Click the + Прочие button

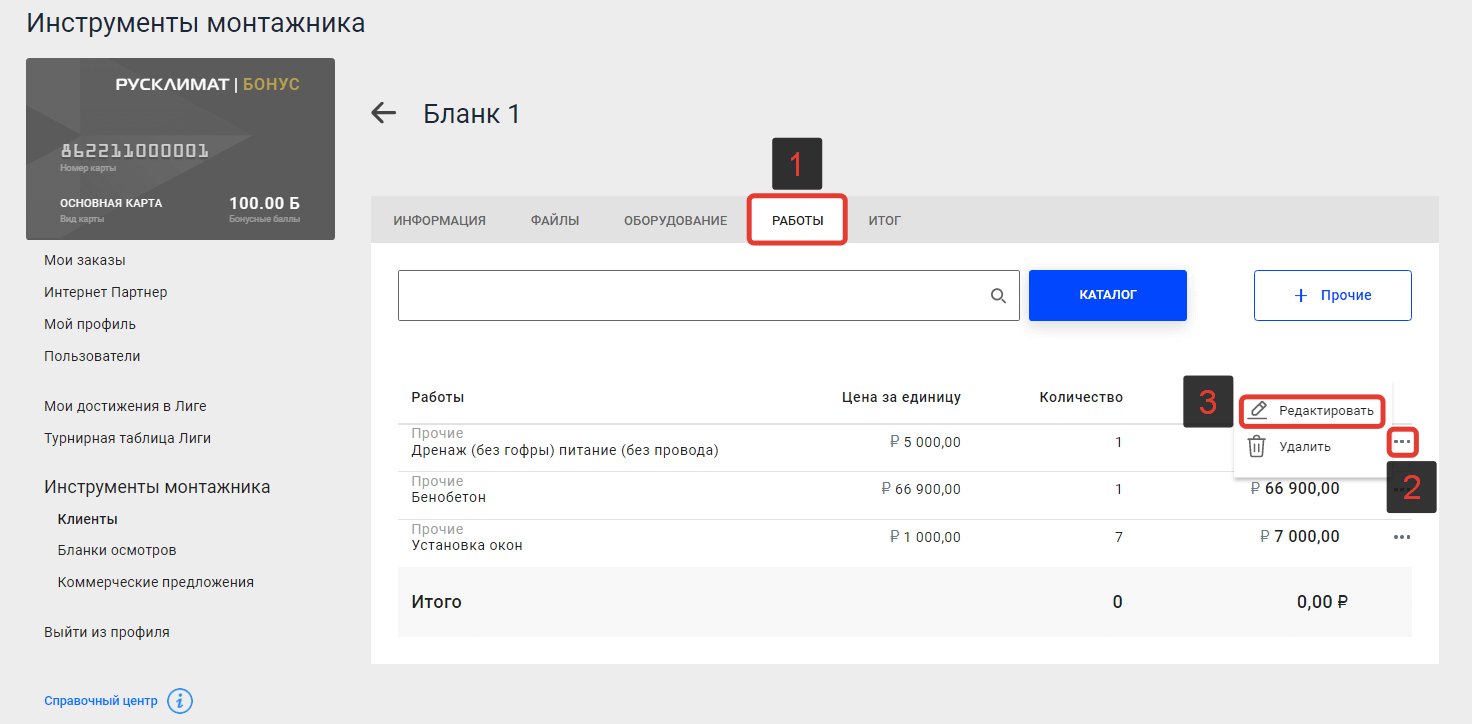(1332, 295)
